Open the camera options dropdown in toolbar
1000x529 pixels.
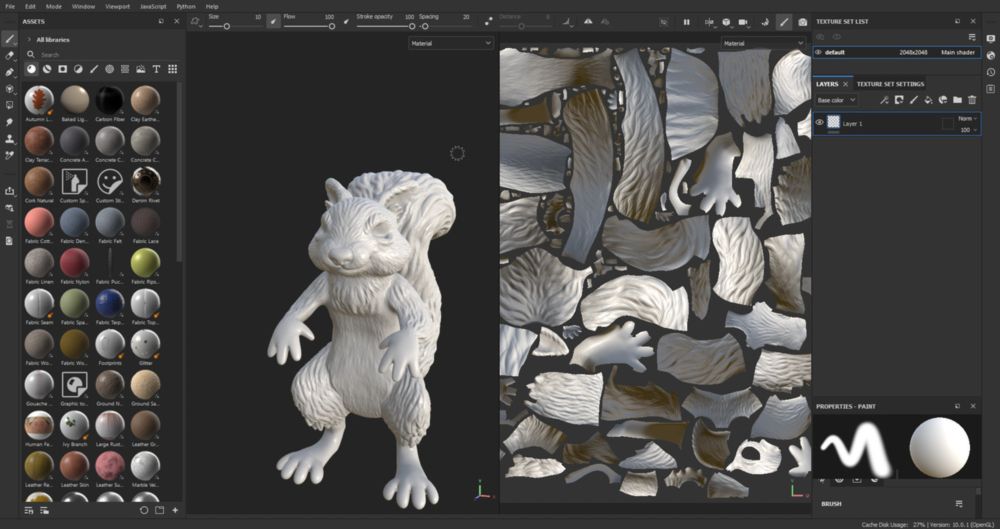pos(744,22)
